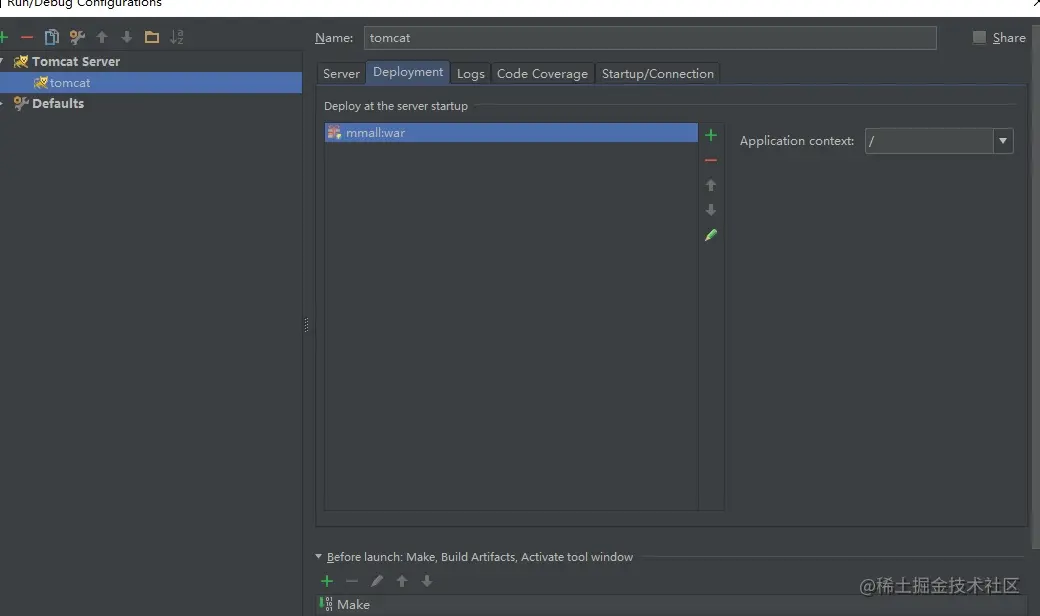The width and height of the screenshot is (1040, 616).
Task: Open the Application context dropdown arrow
Action: point(1003,141)
